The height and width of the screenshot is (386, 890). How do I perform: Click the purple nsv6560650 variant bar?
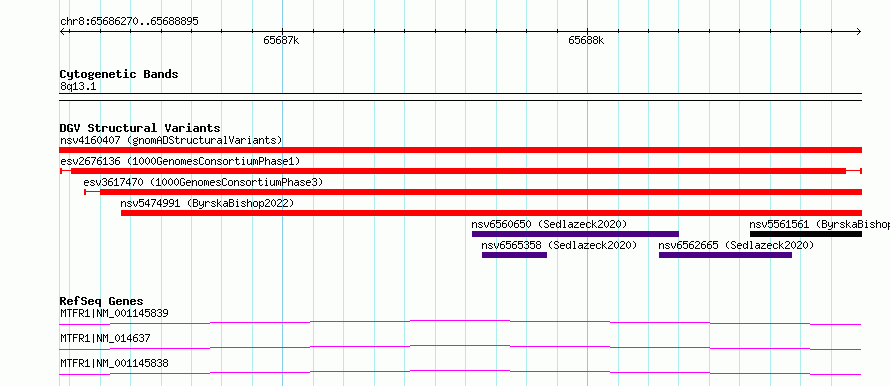[575, 234]
